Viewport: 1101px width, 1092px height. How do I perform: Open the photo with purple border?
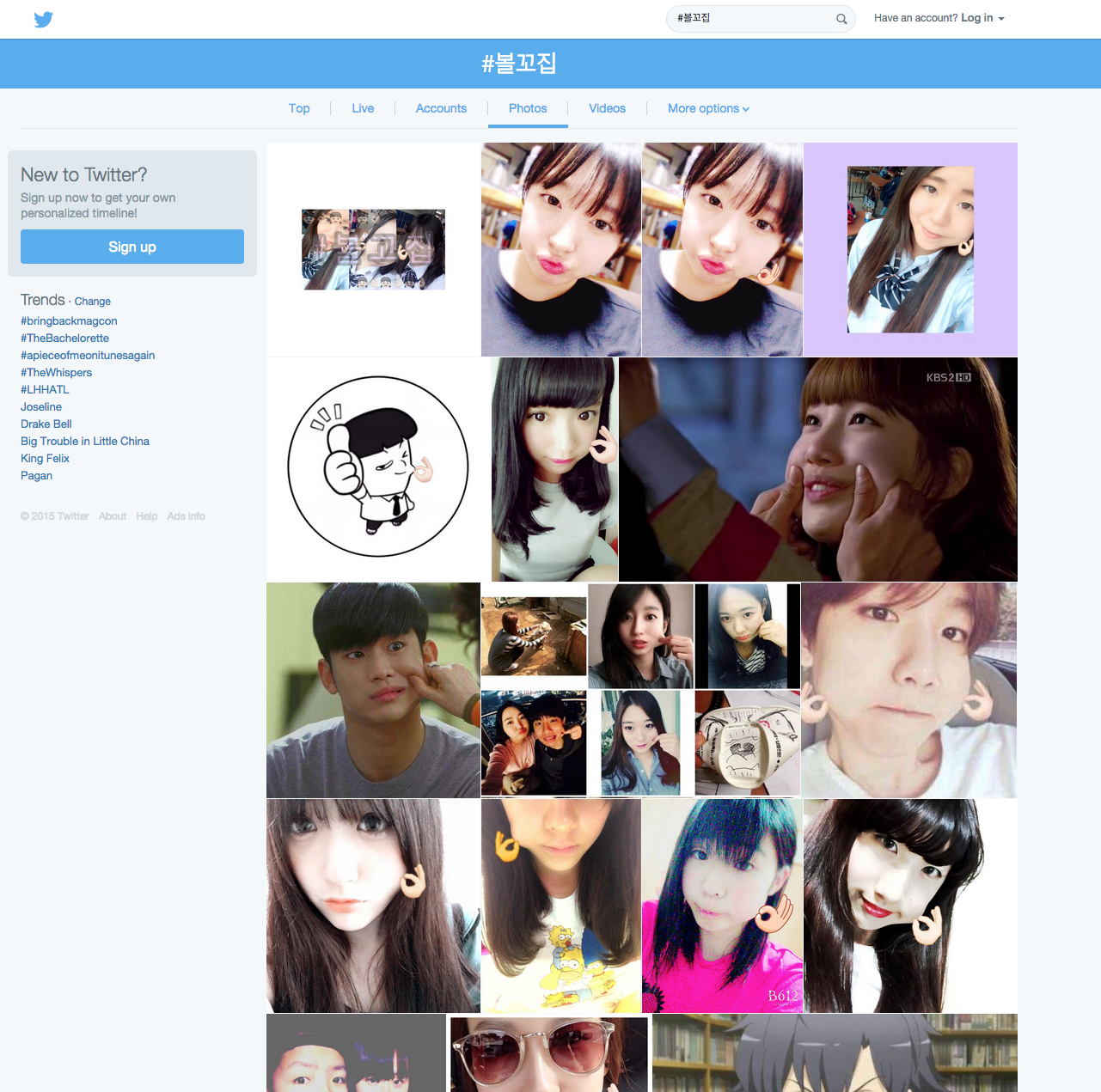click(910, 249)
